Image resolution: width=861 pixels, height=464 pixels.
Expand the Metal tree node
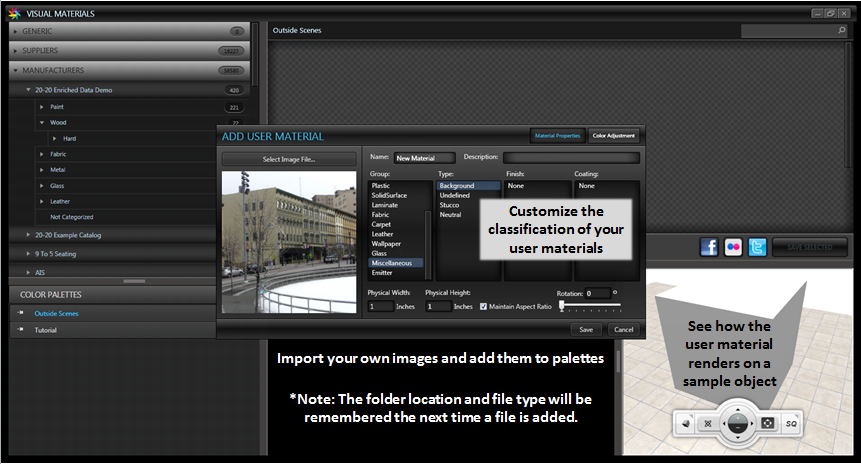42,170
